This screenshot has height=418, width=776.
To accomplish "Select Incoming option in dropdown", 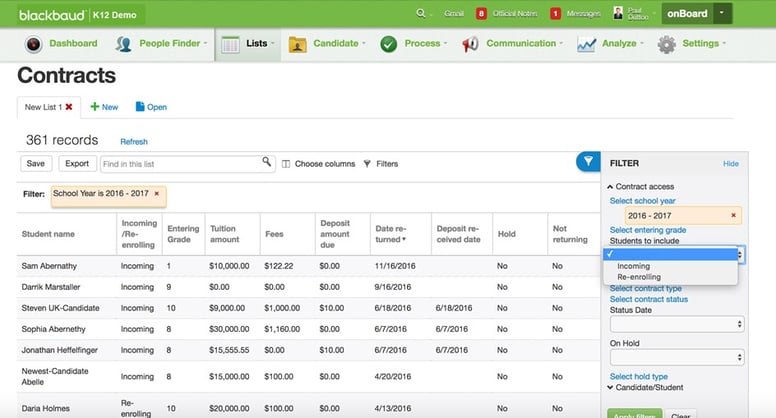I will click(x=633, y=266).
